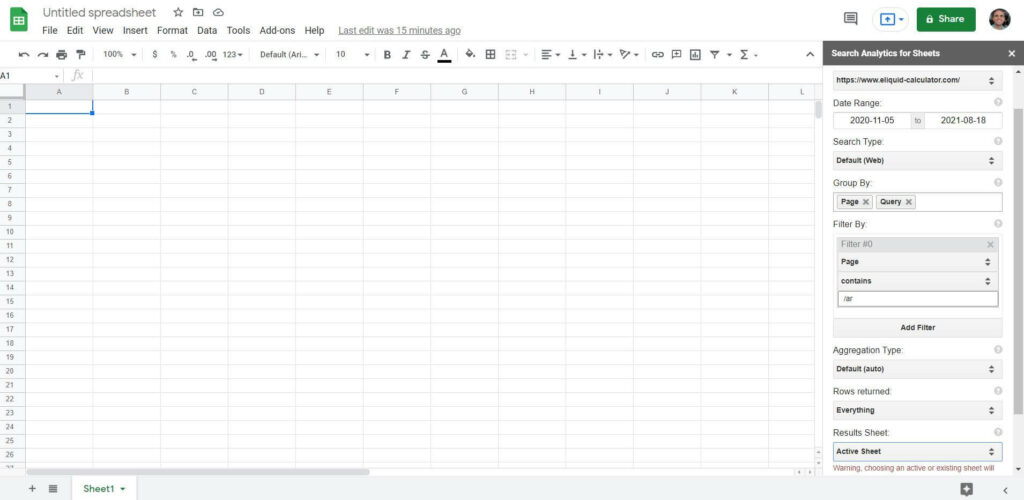
Task: Click the print icon in toolbar
Action: point(62,54)
